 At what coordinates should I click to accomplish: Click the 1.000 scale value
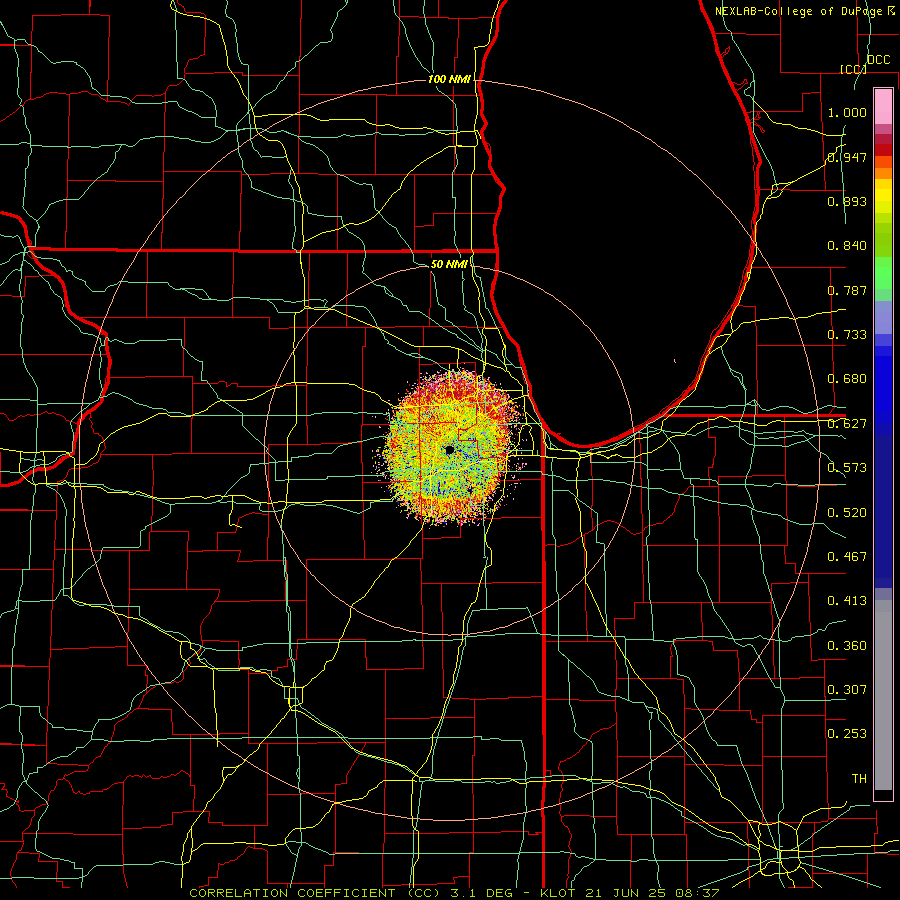click(847, 112)
